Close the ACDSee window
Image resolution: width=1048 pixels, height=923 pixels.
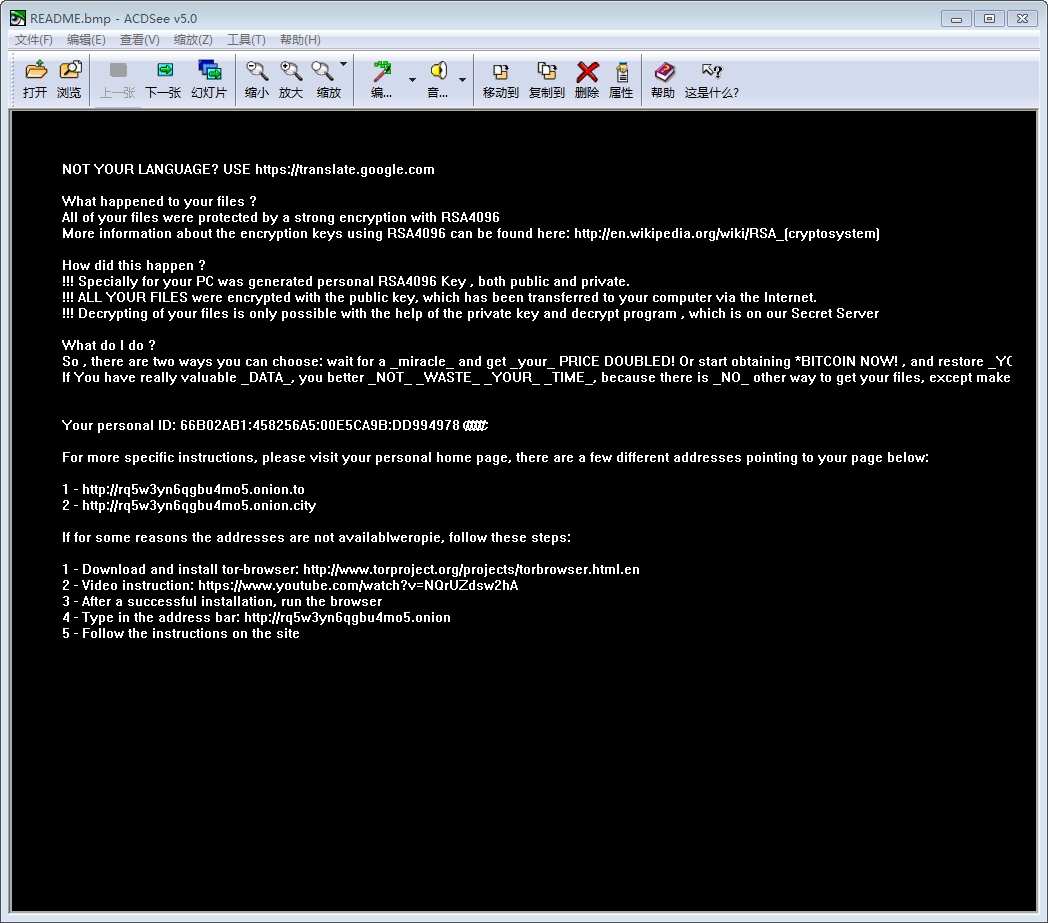coord(1023,19)
